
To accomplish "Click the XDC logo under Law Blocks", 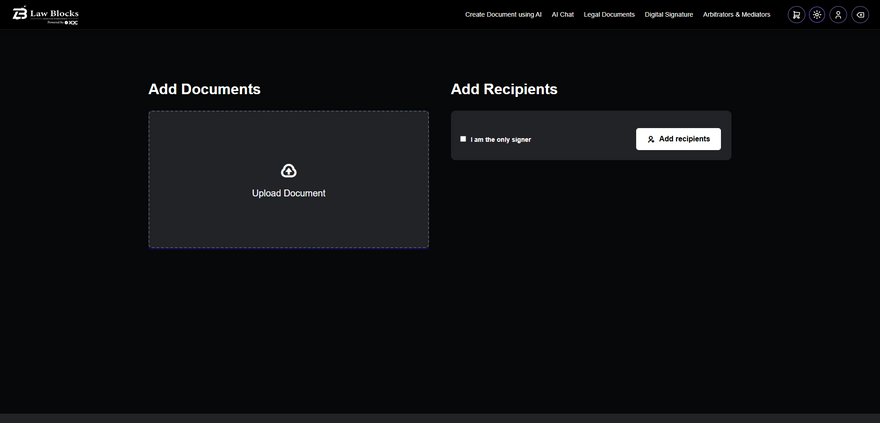I will pyautogui.click(x=72, y=21).
